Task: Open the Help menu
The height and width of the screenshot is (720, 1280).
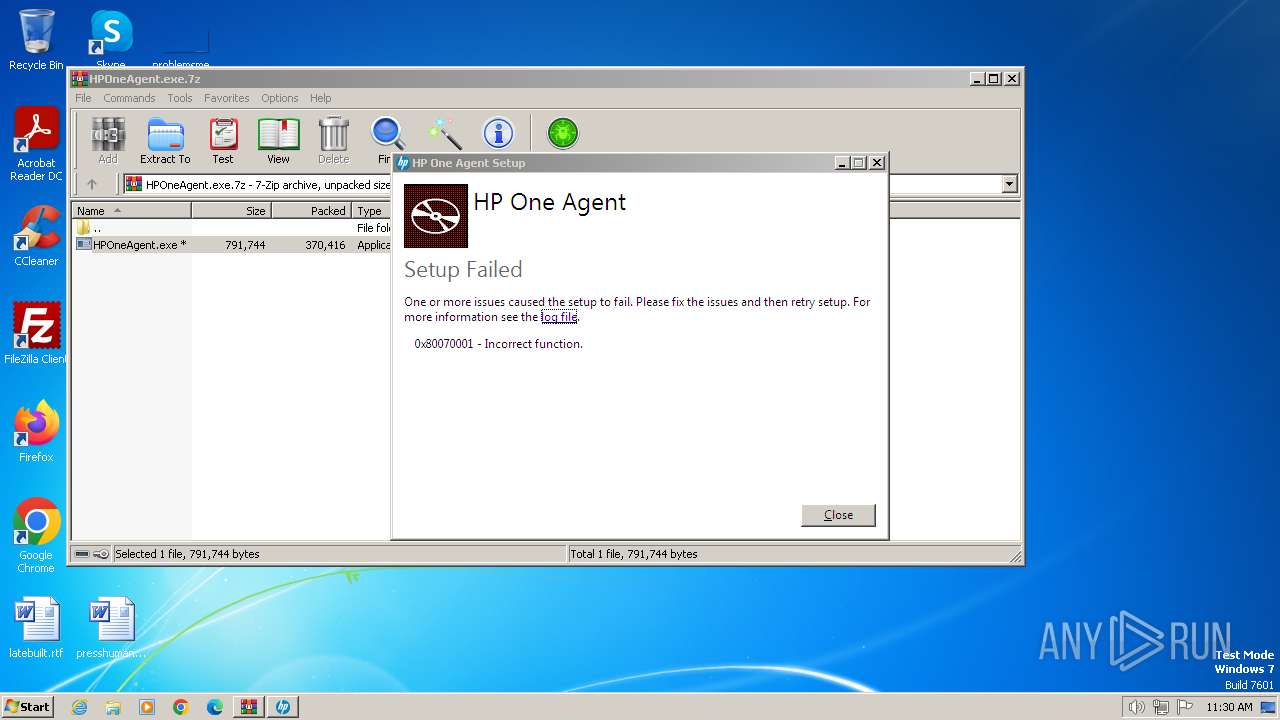Action: click(x=320, y=98)
